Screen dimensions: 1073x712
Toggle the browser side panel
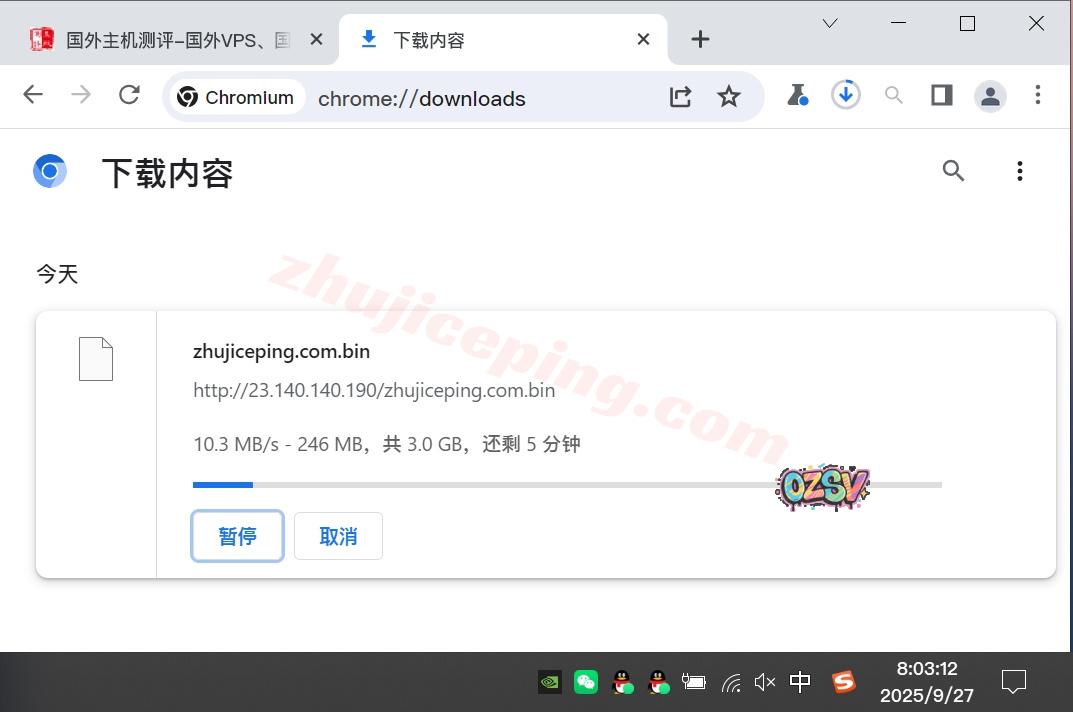pos(941,95)
